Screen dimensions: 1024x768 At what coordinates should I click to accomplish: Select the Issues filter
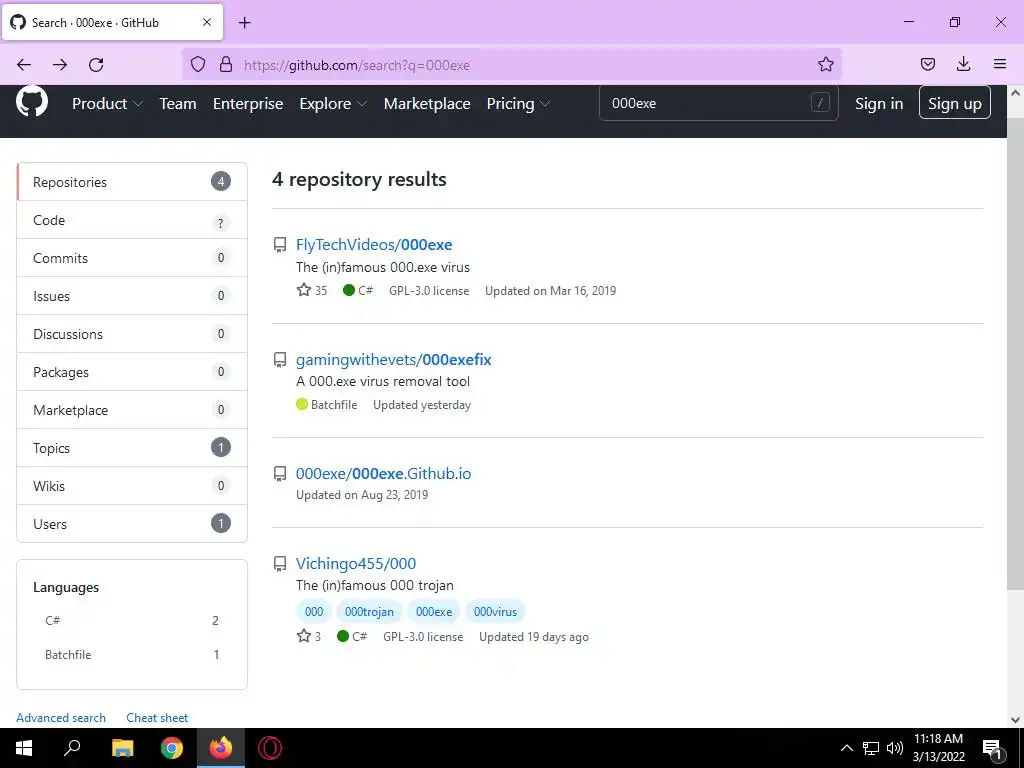(x=132, y=296)
